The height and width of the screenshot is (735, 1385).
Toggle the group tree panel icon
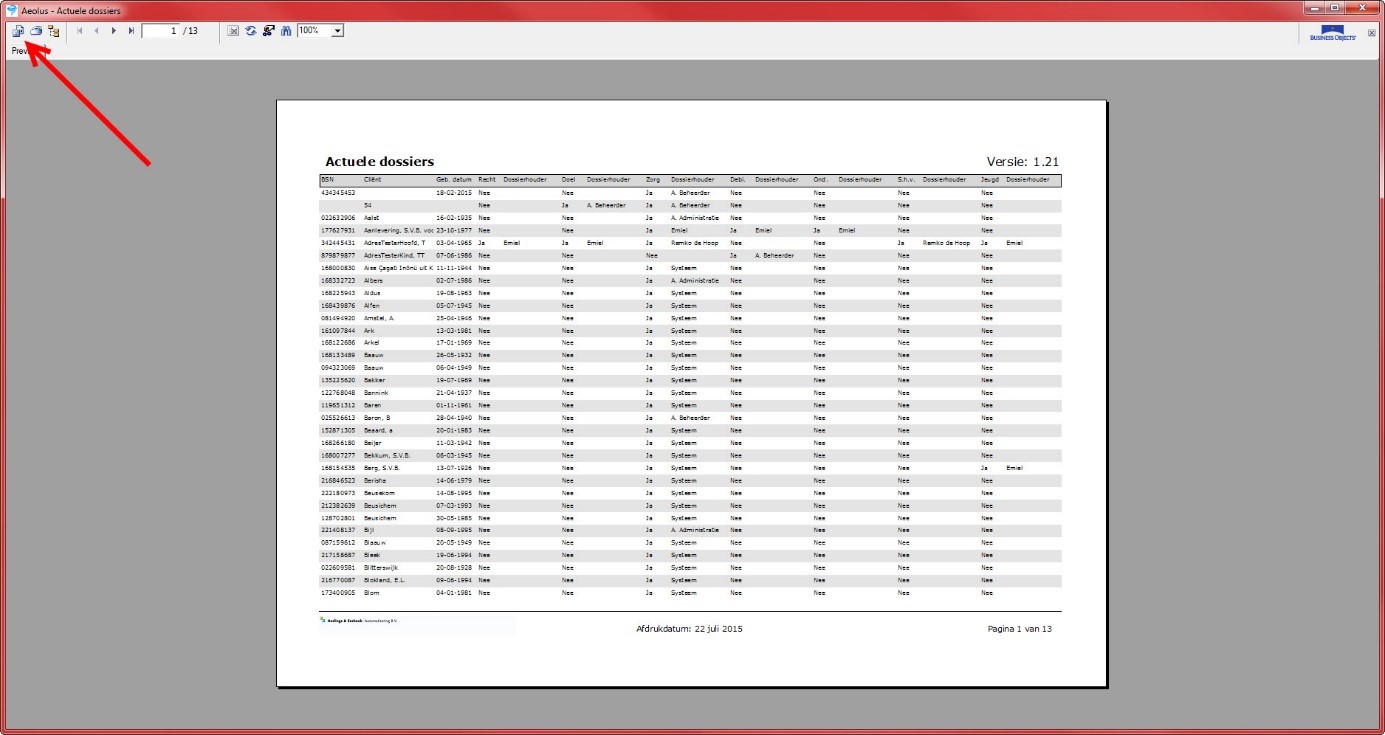click(x=53, y=31)
